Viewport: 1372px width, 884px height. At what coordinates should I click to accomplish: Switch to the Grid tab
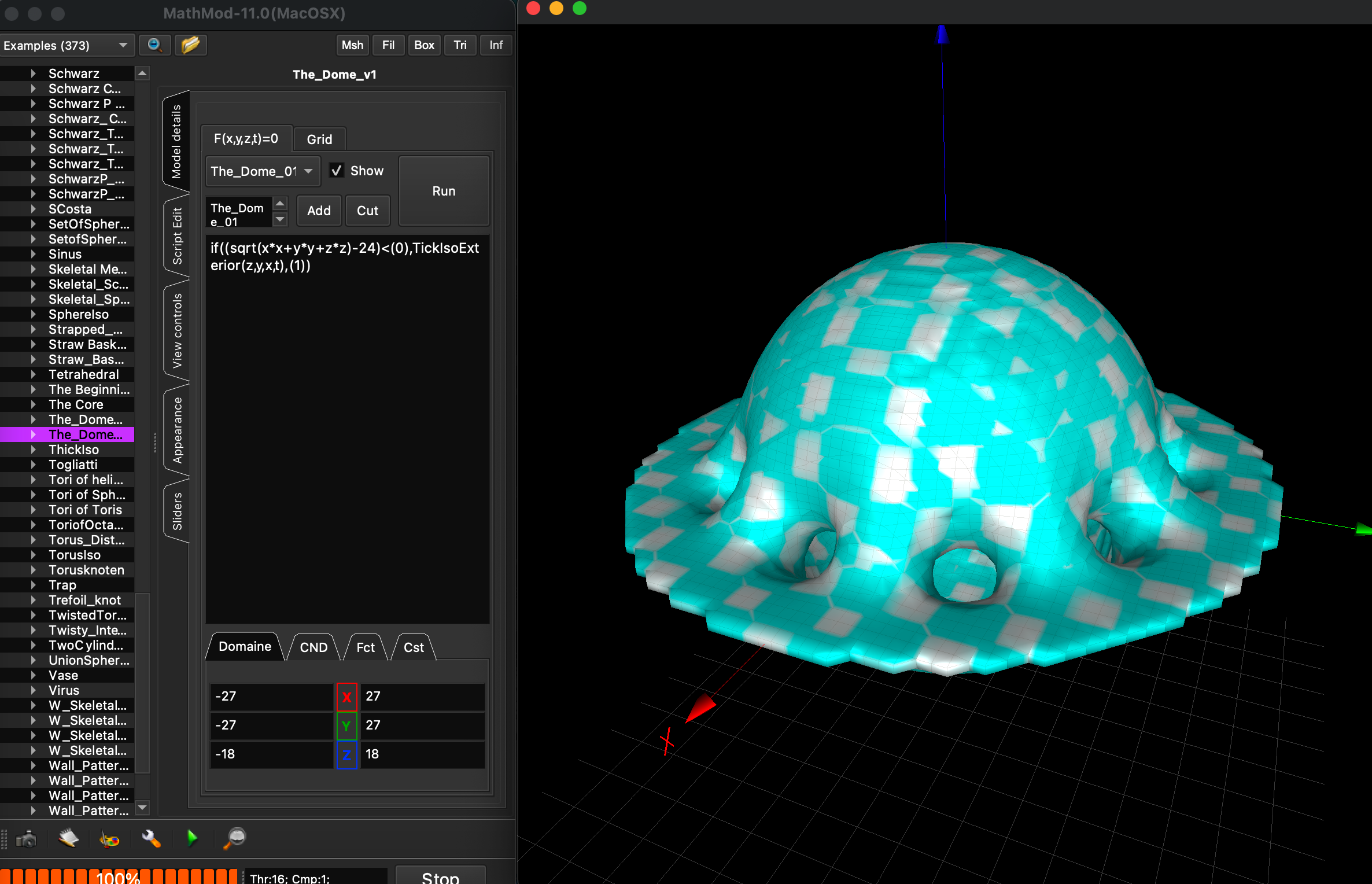tap(319, 139)
